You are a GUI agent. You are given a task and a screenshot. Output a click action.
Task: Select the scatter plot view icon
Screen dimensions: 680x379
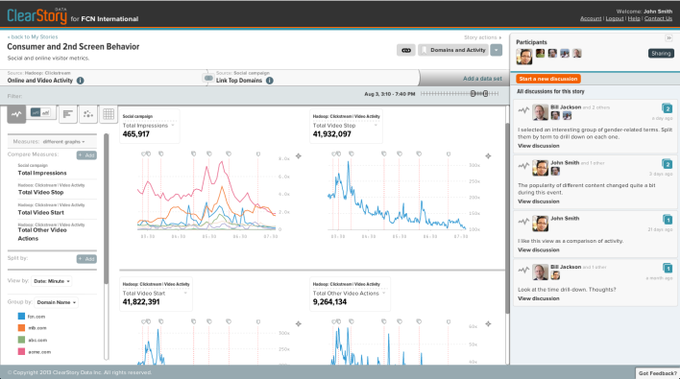88,114
